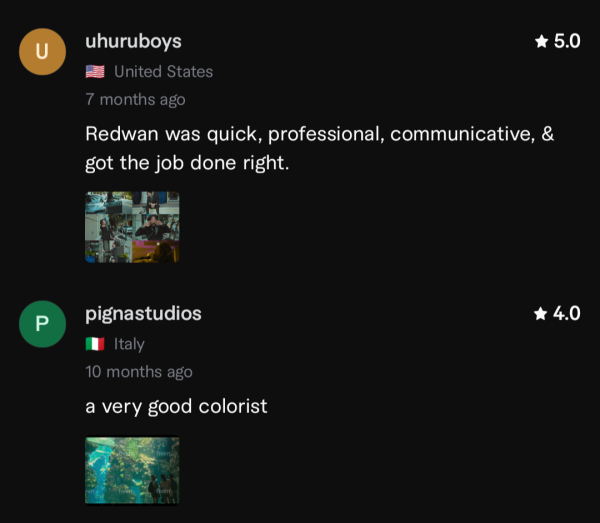Viewport: 600px width, 523px height.
Task: Click the 'a very good colorist' review text
Action: coord(176,407)
